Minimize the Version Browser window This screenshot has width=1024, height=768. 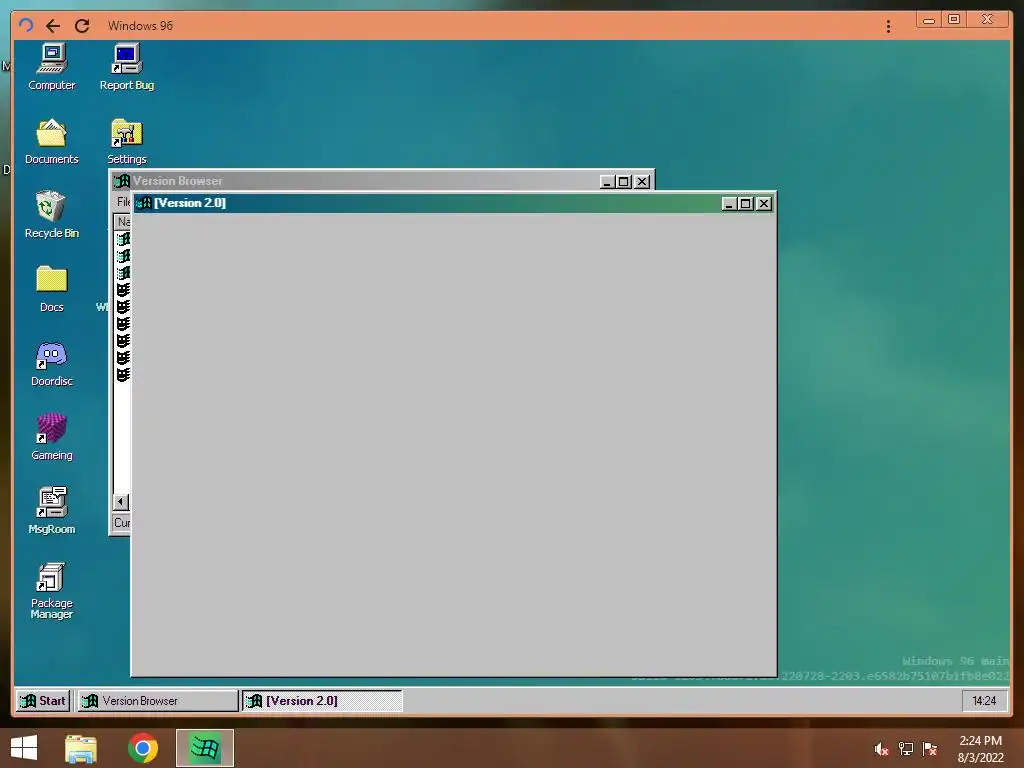coord(607,182)
